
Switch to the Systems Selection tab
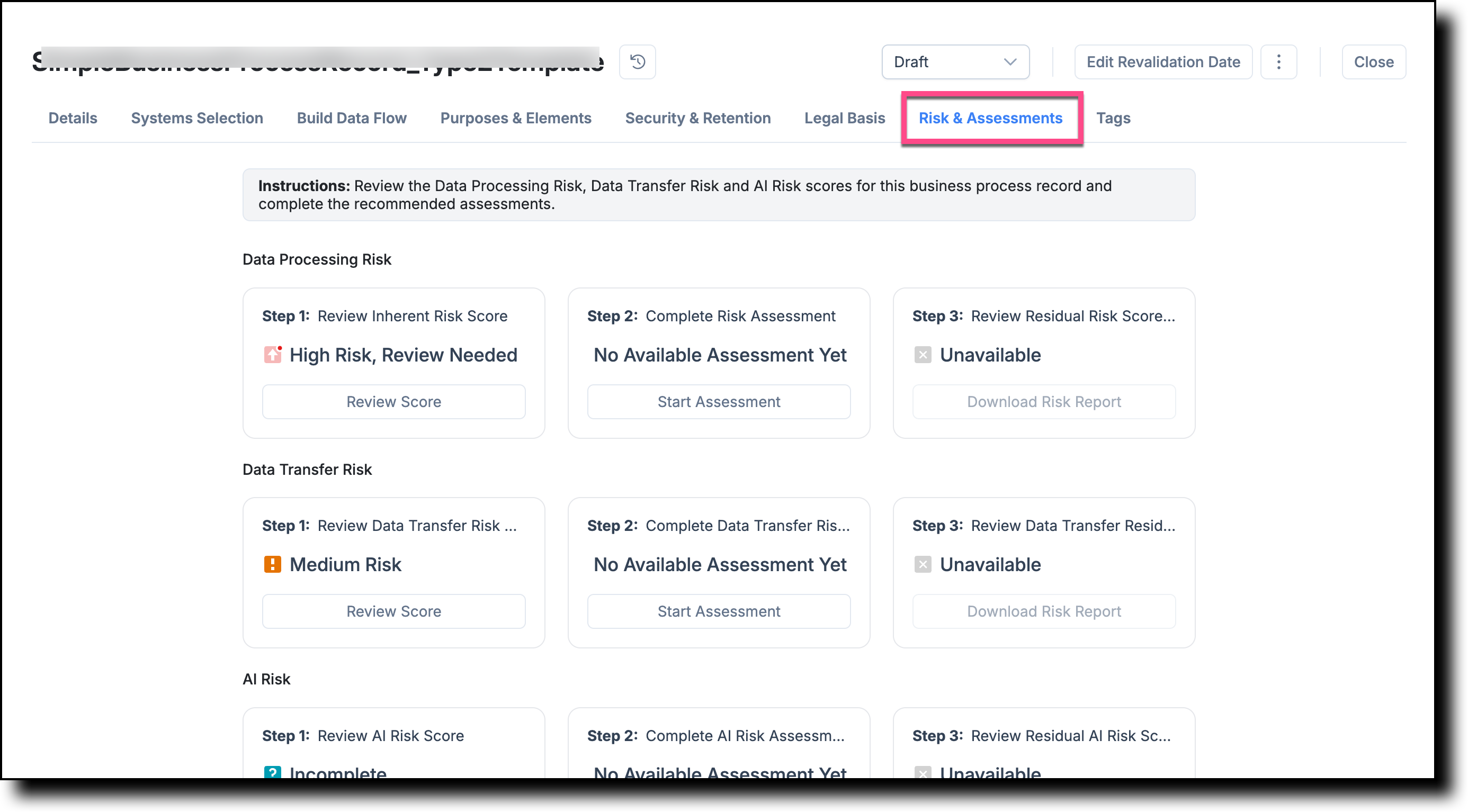click(196, 118)
